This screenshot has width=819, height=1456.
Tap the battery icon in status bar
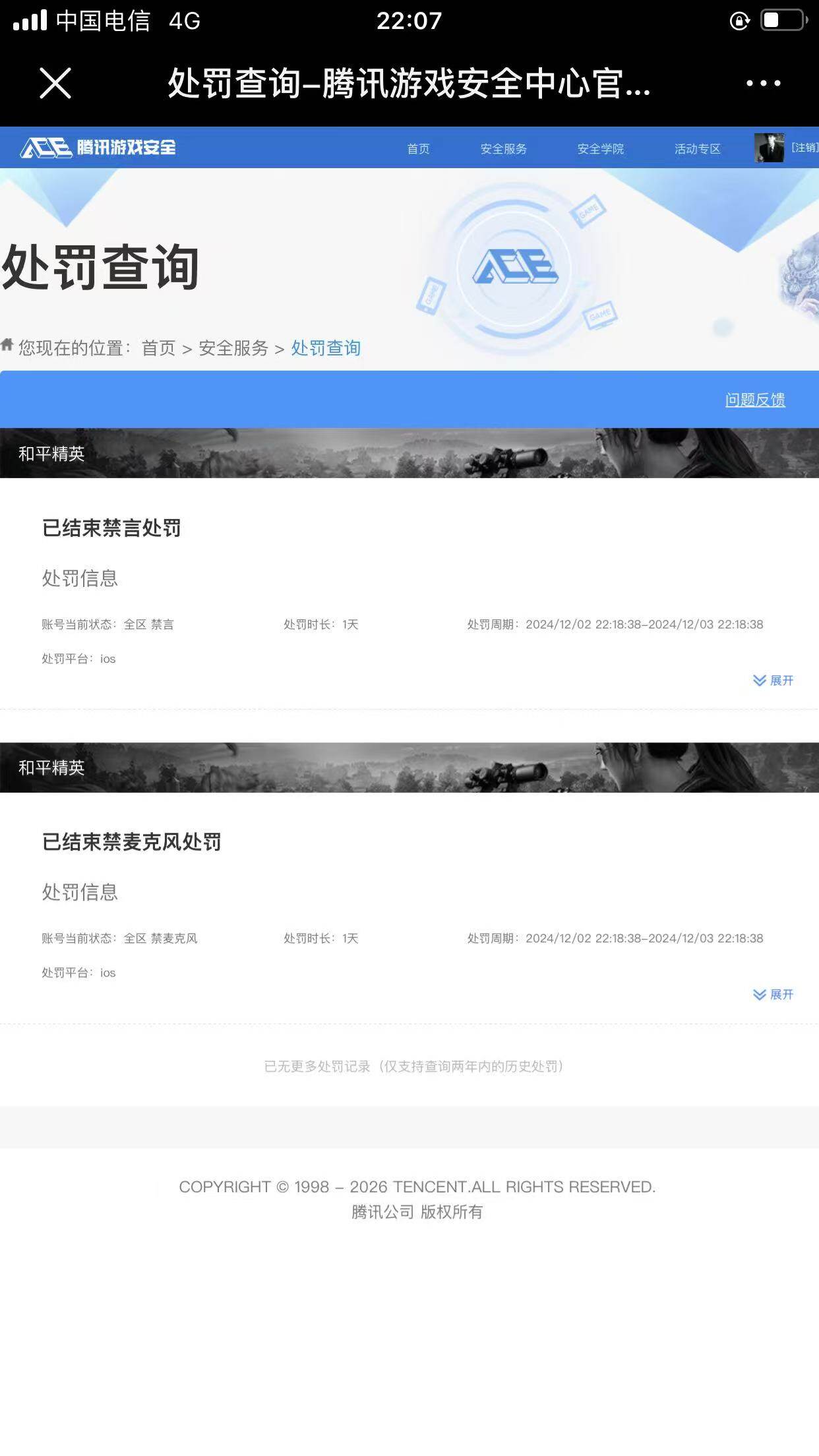(x=784, y=20)
